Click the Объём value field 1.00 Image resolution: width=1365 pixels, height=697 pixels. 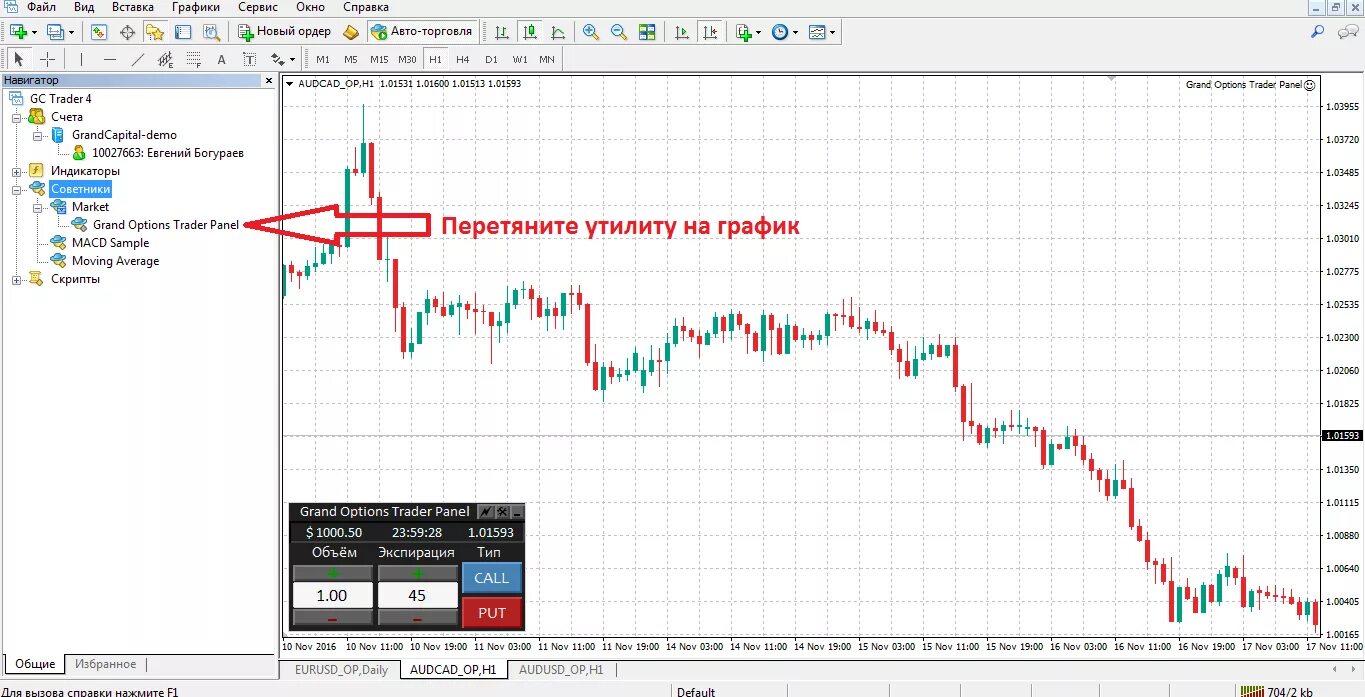[332, 596]
